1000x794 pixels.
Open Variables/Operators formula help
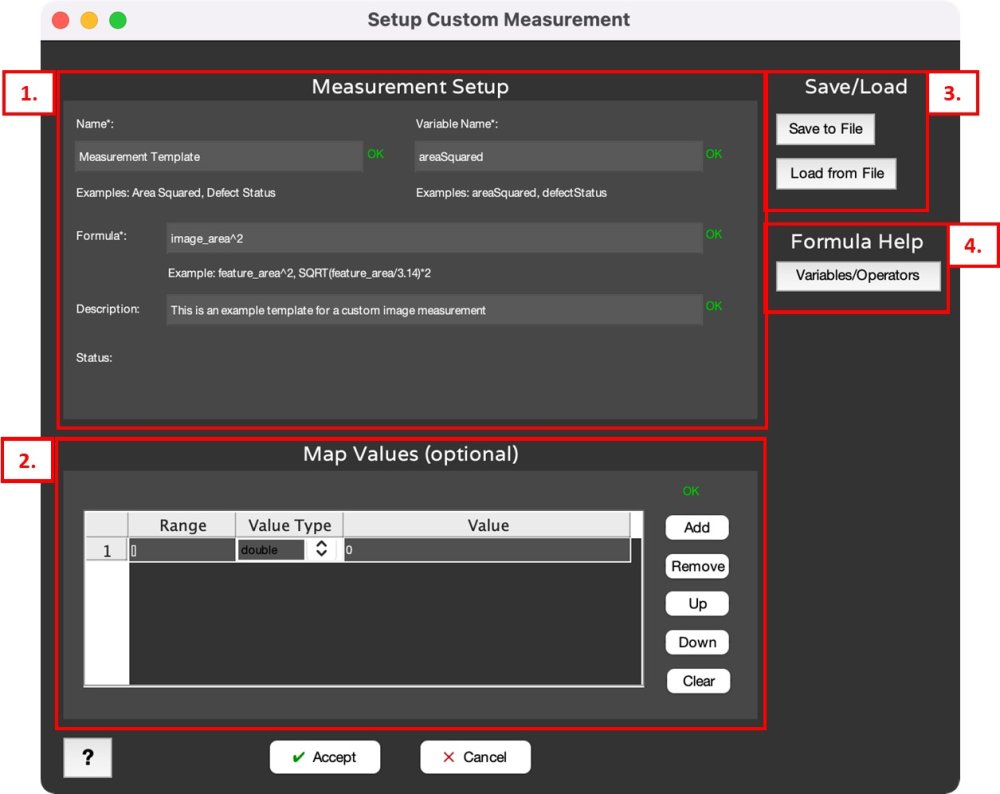pos(858,276)
